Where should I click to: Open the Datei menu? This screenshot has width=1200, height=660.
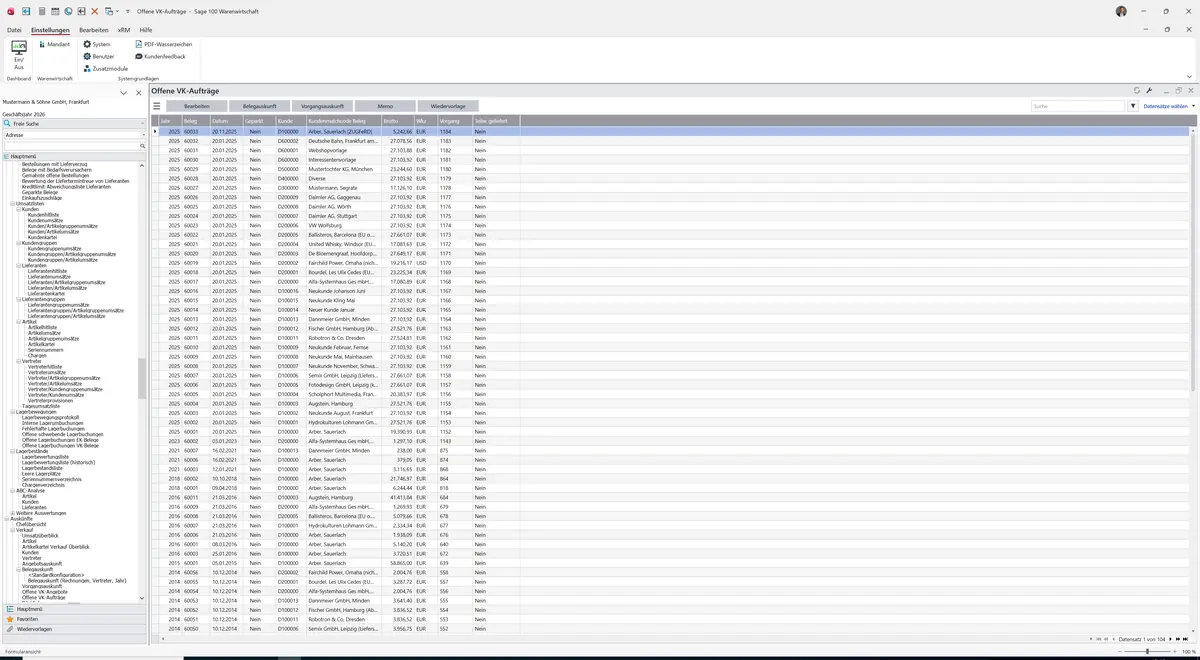pos(14,30)
